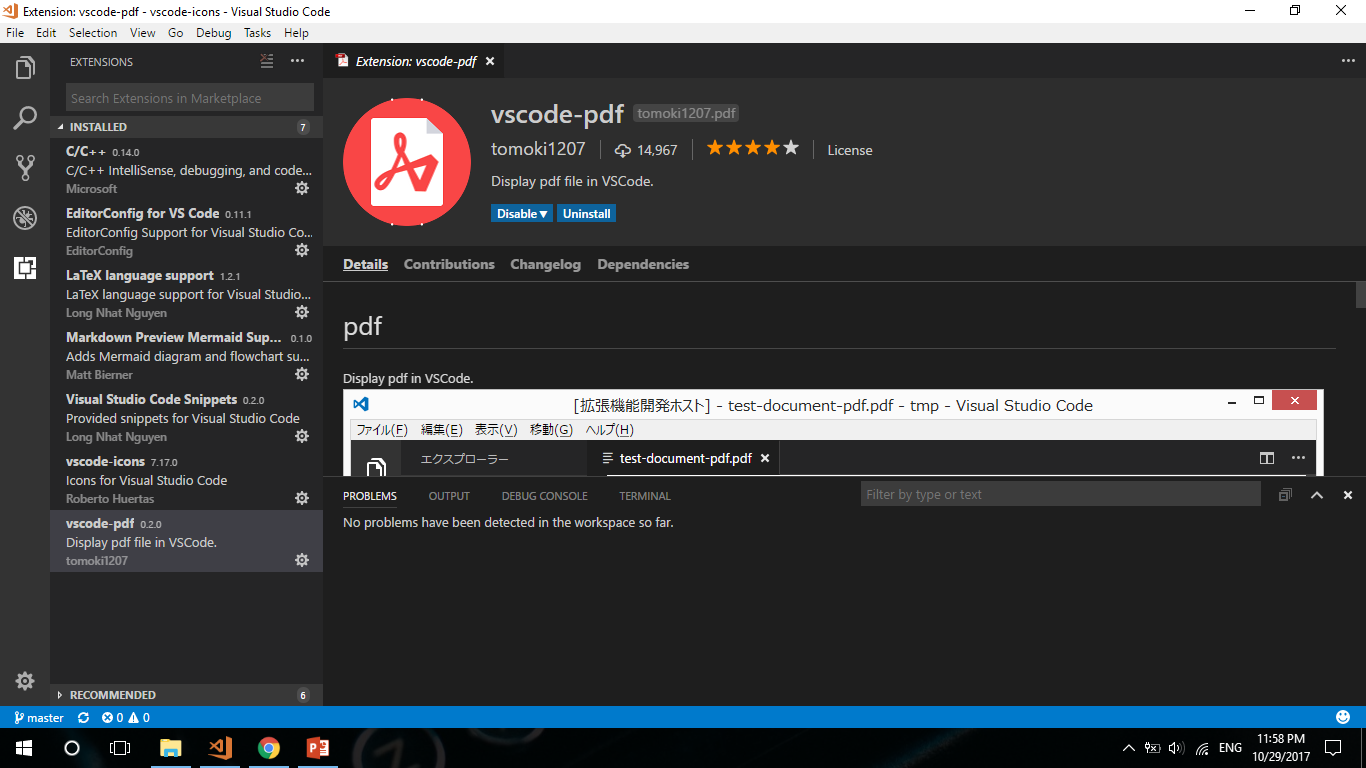Open the settings gear for vscode-icons extension
The height and width of the screenshot is (768, 1366).
tap(302, 498)
